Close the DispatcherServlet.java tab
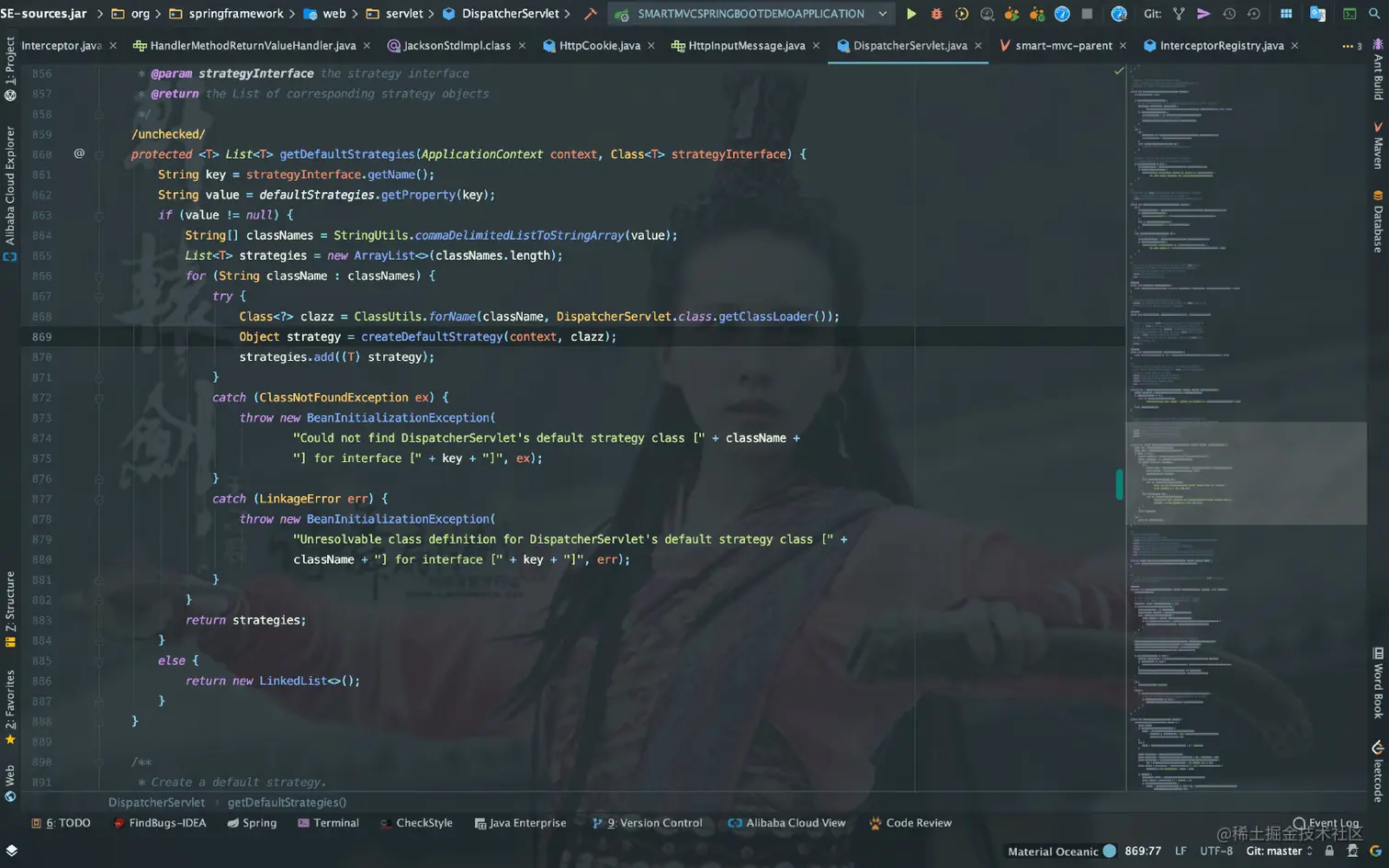The height and width of the screenshot is (868, 1389). pos(978,46)
